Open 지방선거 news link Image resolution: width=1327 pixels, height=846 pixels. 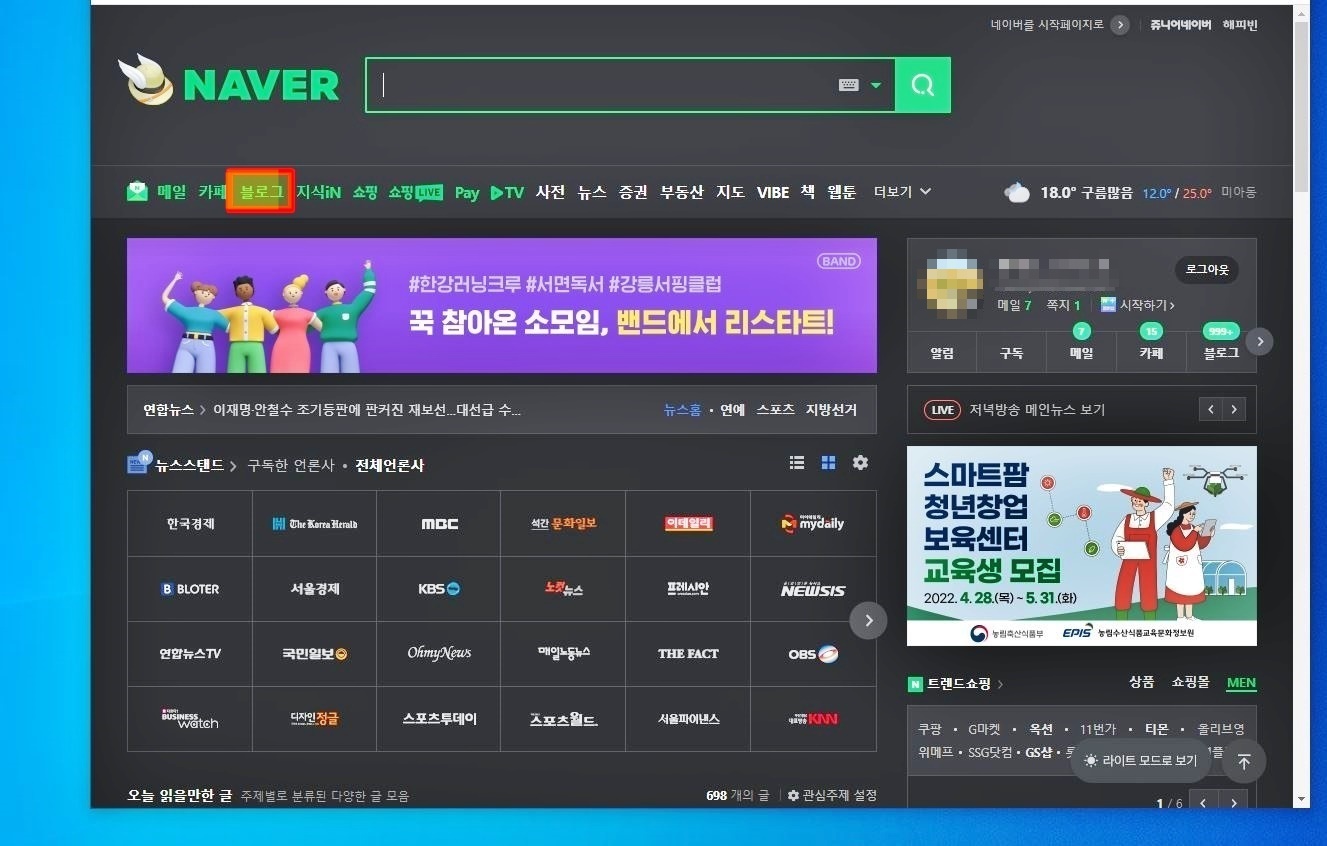[x=831, y=410]
